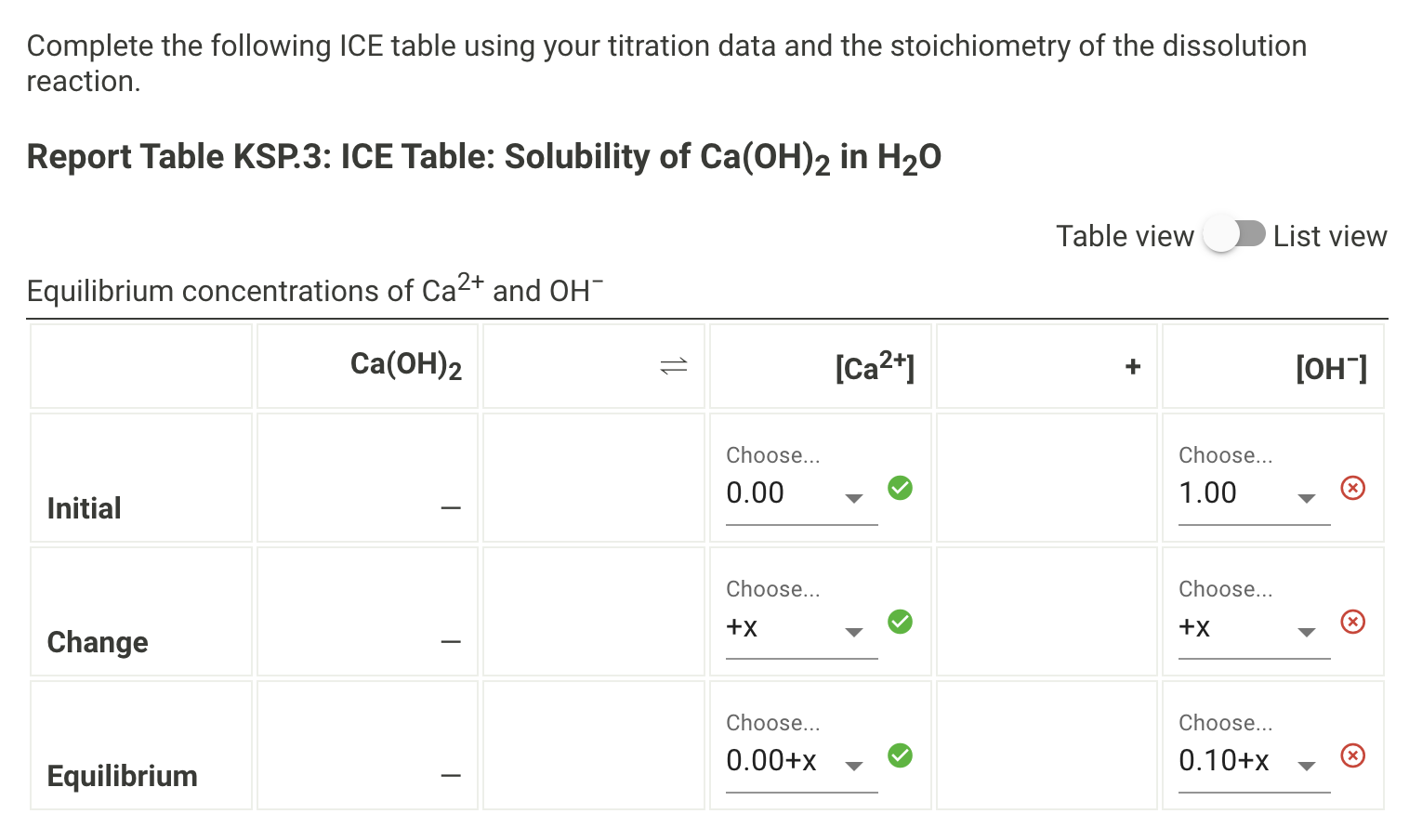Click green checkmark beside Equilibrium Ca2+ value

900,755
